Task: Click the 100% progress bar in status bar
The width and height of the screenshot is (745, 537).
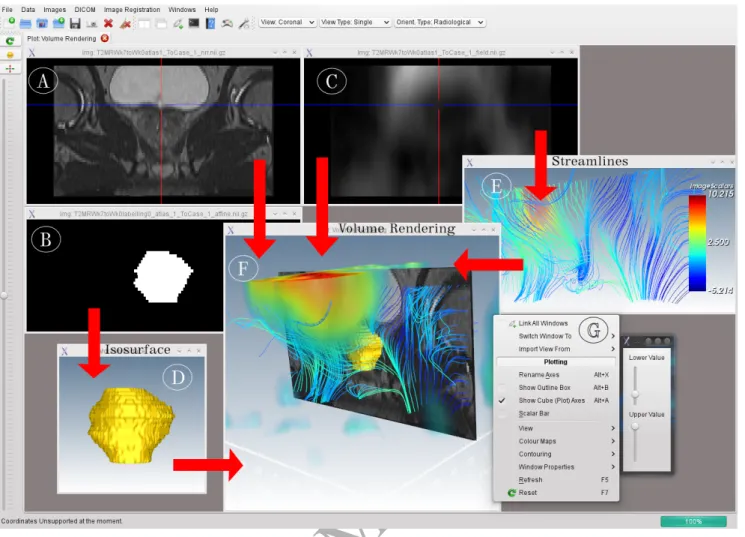Action: click(x=693, y=522)
